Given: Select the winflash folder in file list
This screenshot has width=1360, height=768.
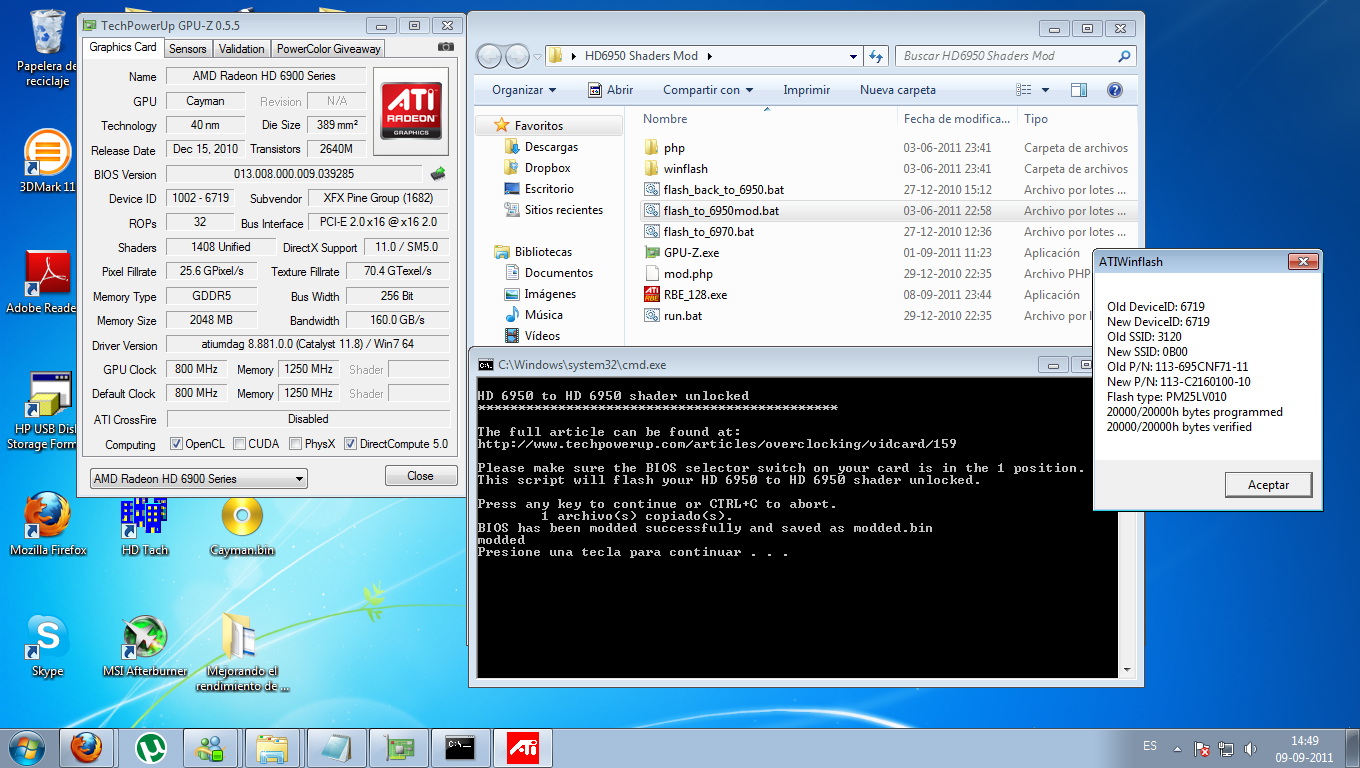Looking at the screenshot, I should (x=685, y=169).
